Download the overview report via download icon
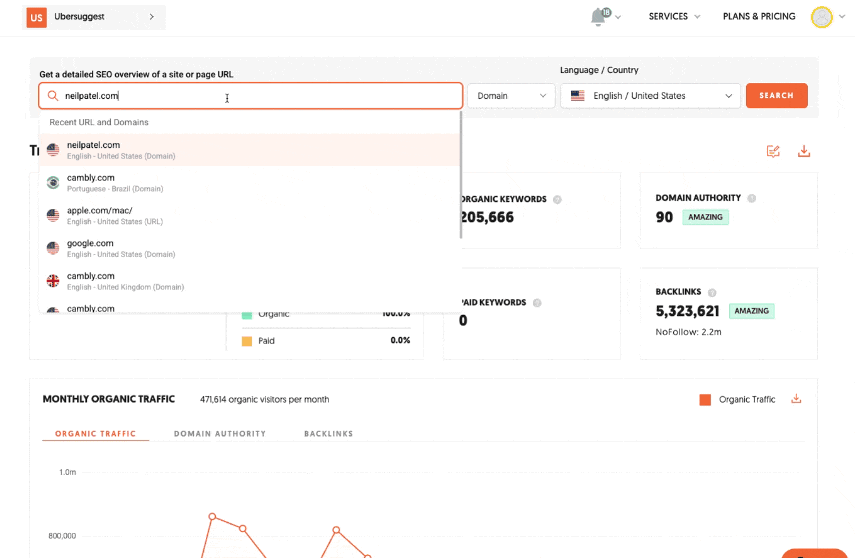 [804, 151]
